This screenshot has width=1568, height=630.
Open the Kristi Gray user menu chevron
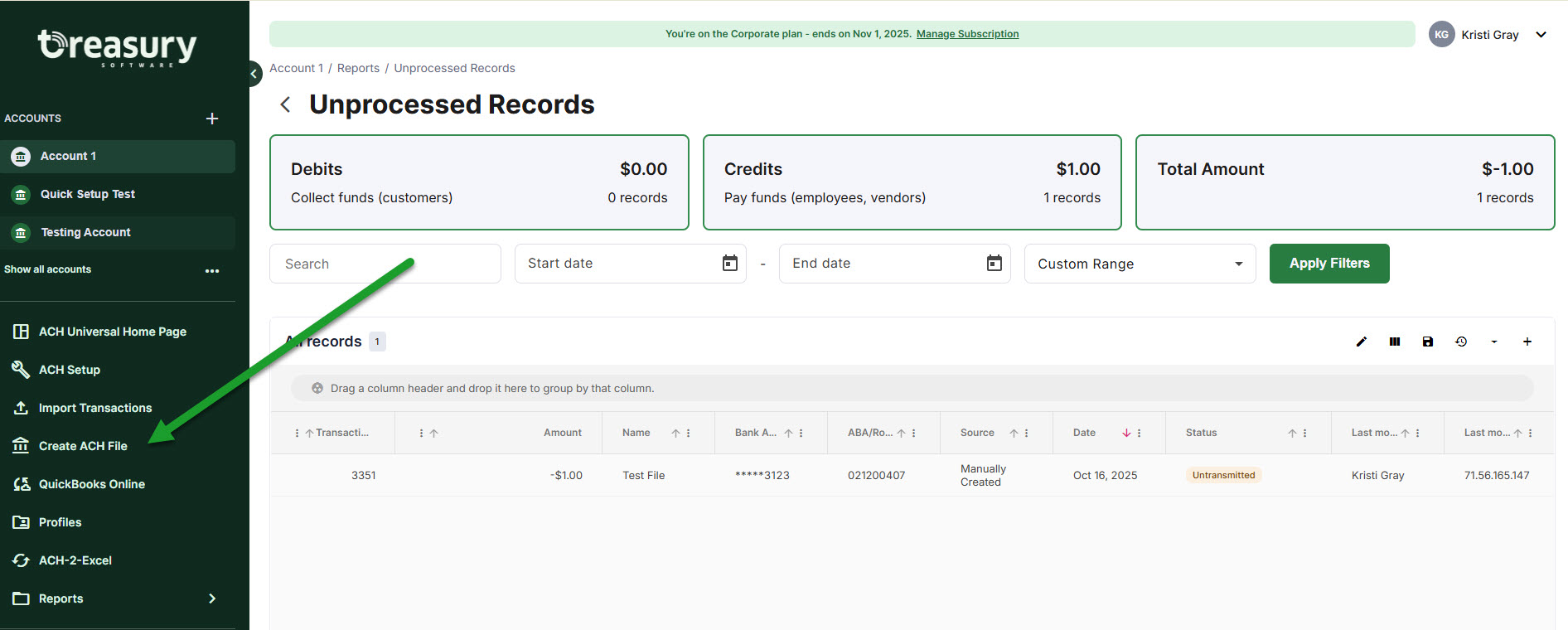tap(1541, 35)
